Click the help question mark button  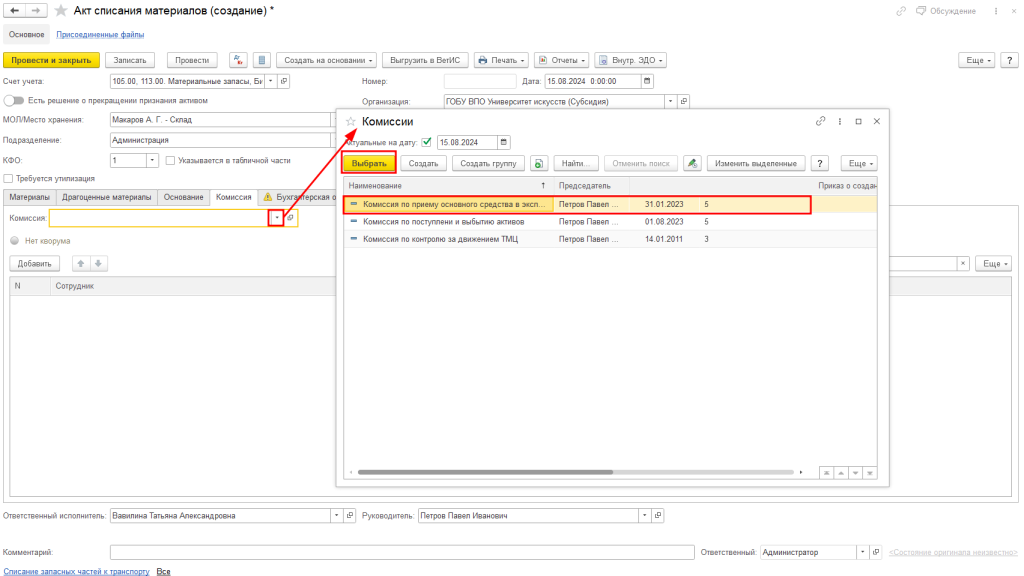(820, 163)
